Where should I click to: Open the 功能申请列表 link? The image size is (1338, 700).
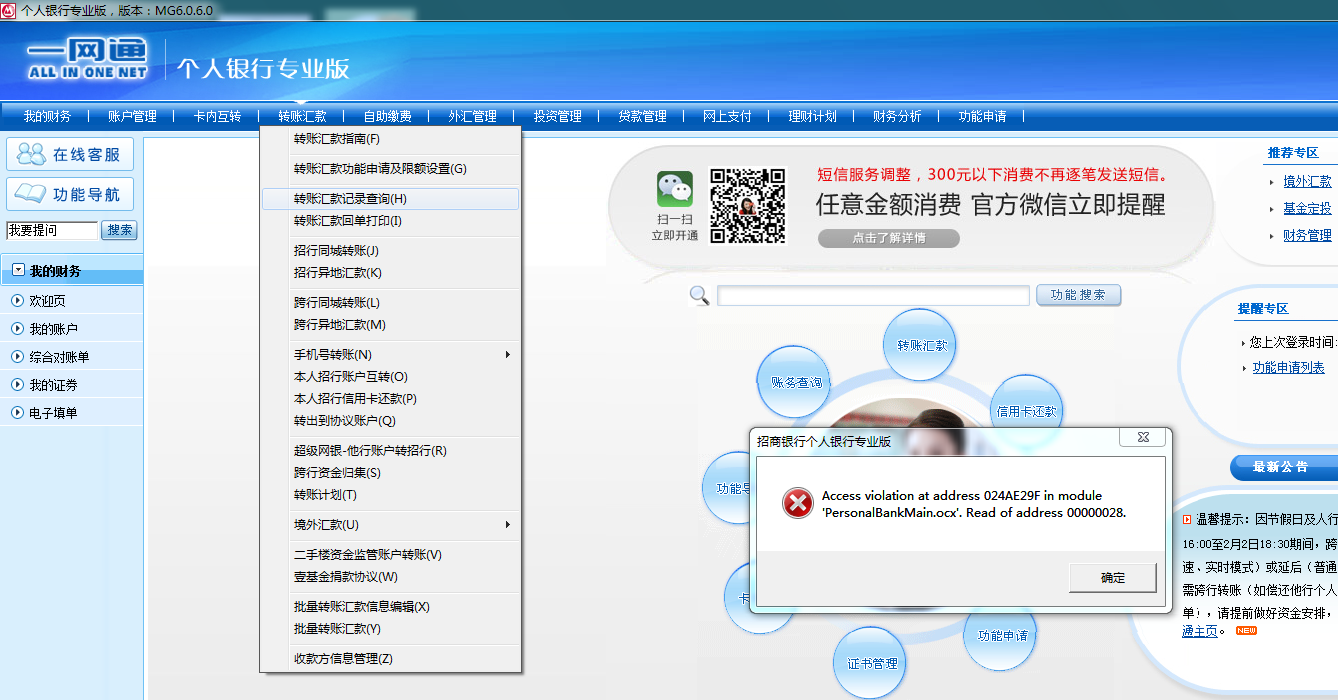coord(1289,368)
